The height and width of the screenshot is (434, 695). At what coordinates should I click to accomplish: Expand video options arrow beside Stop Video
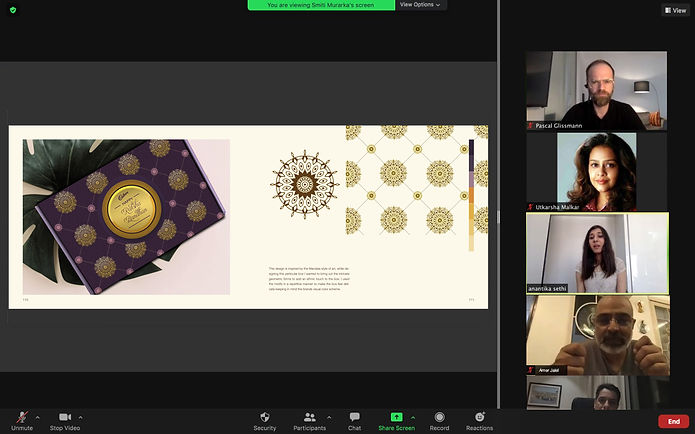pos(80,418)
